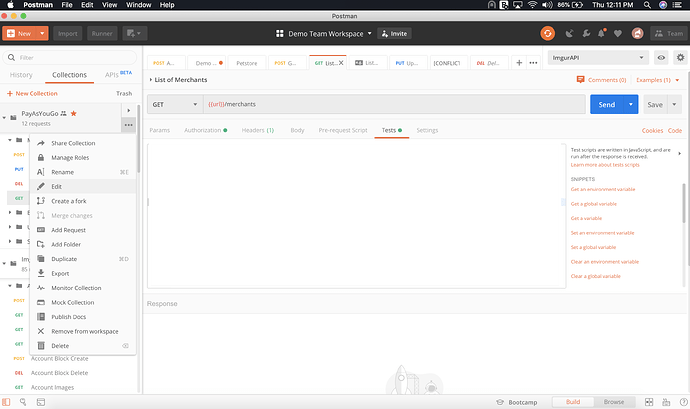Click the pencil Edit icon in menu
The image size is (690, 409).
(x=41, y=186)
